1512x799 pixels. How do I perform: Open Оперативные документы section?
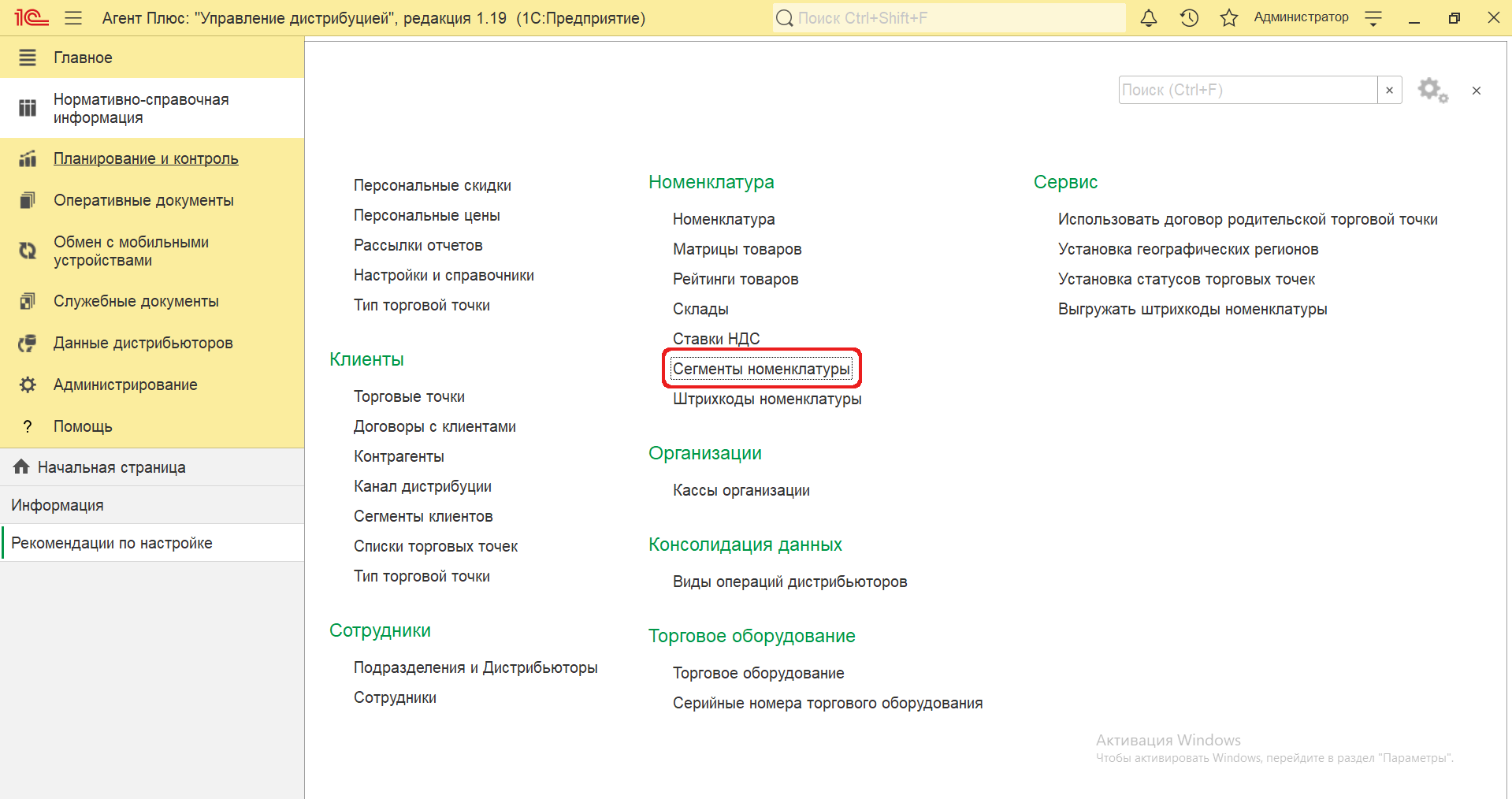pyautogui.click(x=152, y=200)
